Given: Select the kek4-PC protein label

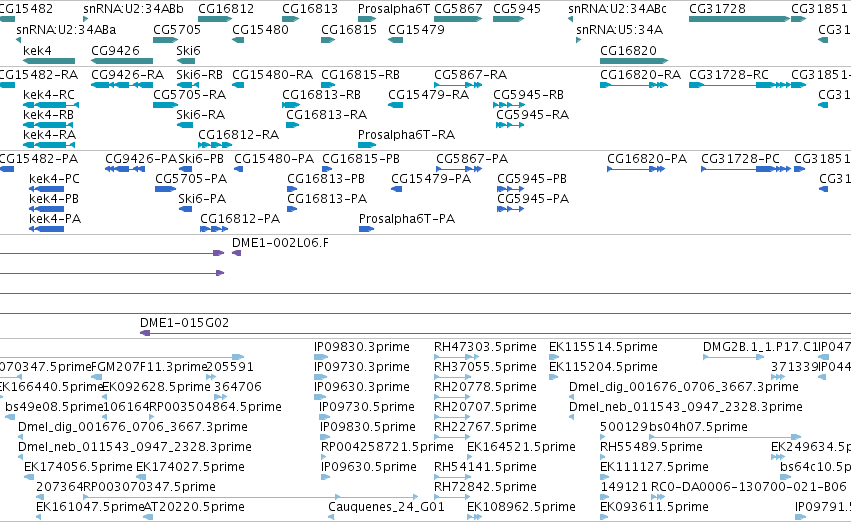Looking at the screenshot, I should [54, 179].
